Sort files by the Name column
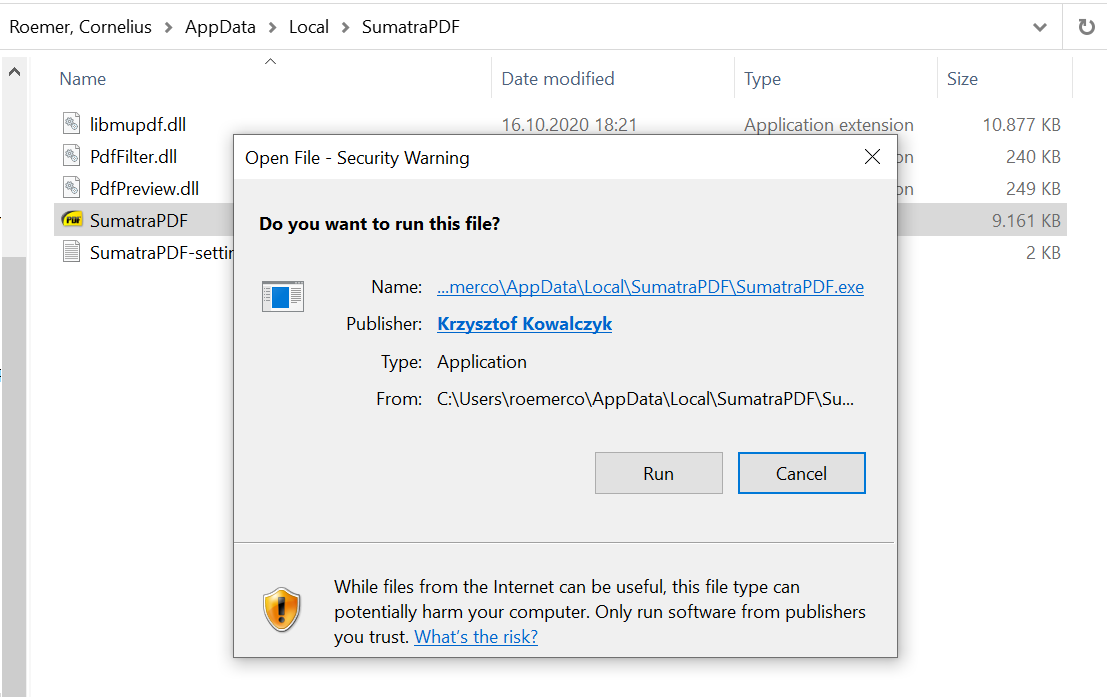This screenshot has height=697, width=1107. (x=83, y=78)
